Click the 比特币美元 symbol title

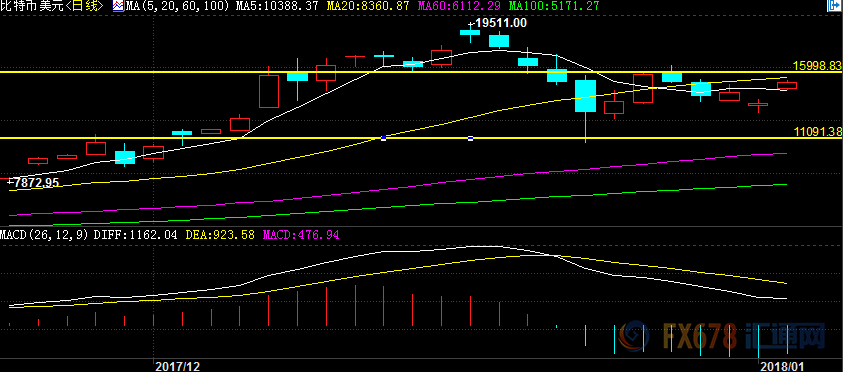[x=32, y=6]
